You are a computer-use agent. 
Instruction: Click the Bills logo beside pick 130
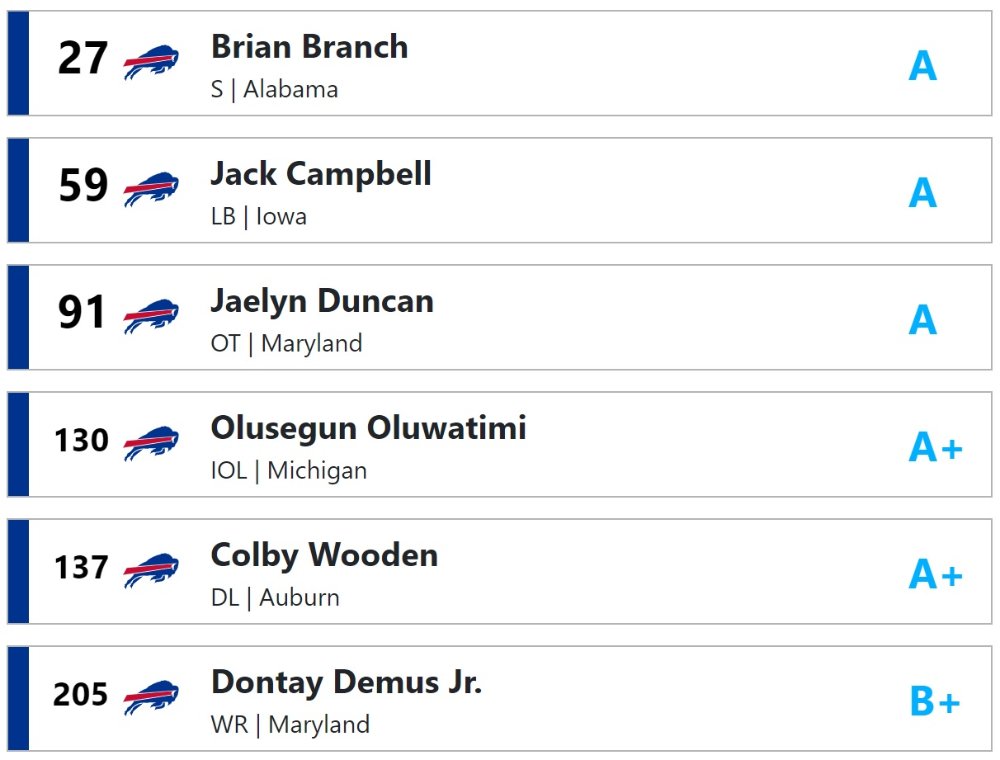click(x=151, y=442)
